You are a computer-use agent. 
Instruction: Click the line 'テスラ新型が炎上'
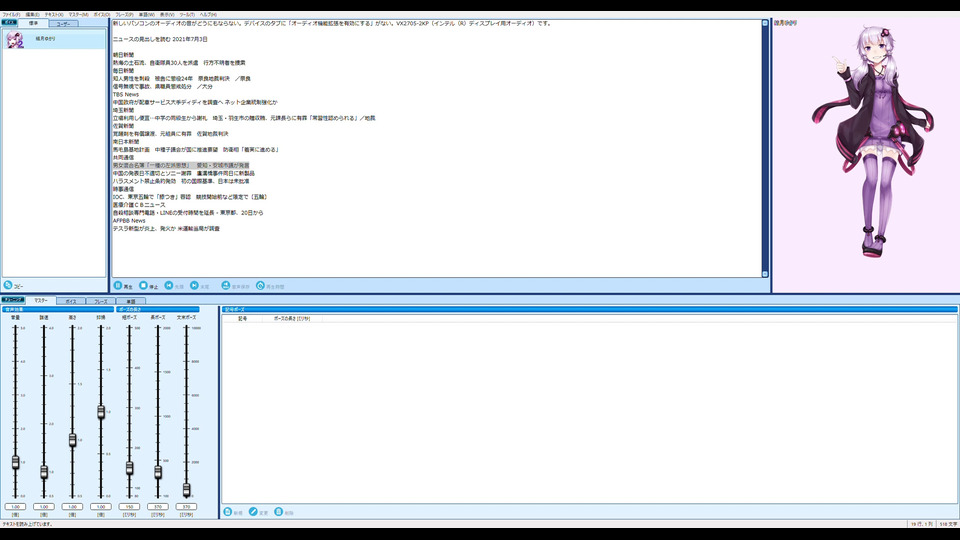(x=166, y=228)
